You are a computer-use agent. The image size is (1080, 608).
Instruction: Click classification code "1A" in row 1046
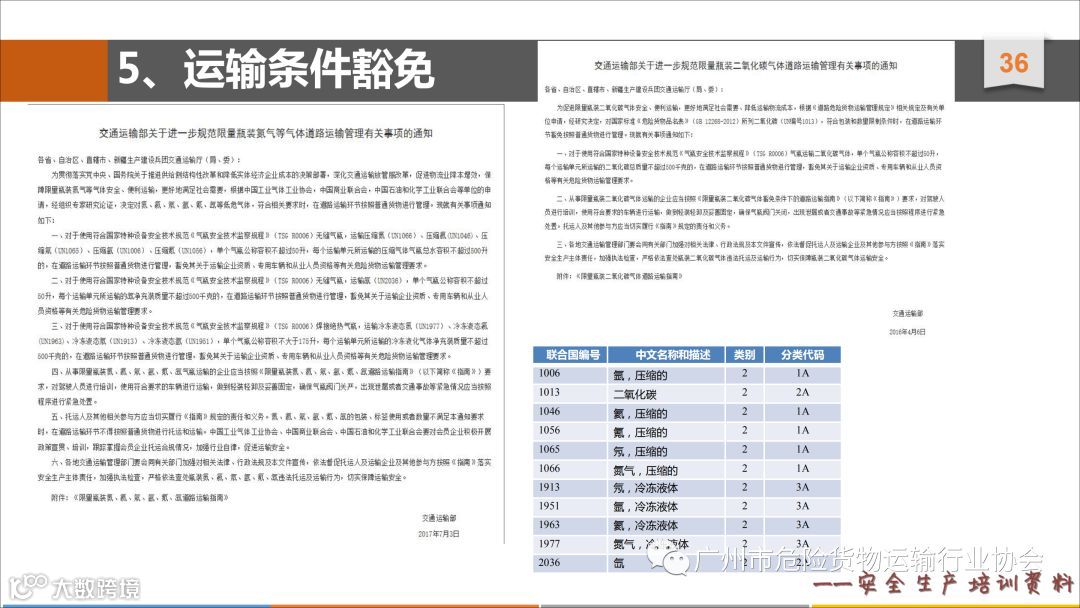pyautogui.click(x=802, y=411)
